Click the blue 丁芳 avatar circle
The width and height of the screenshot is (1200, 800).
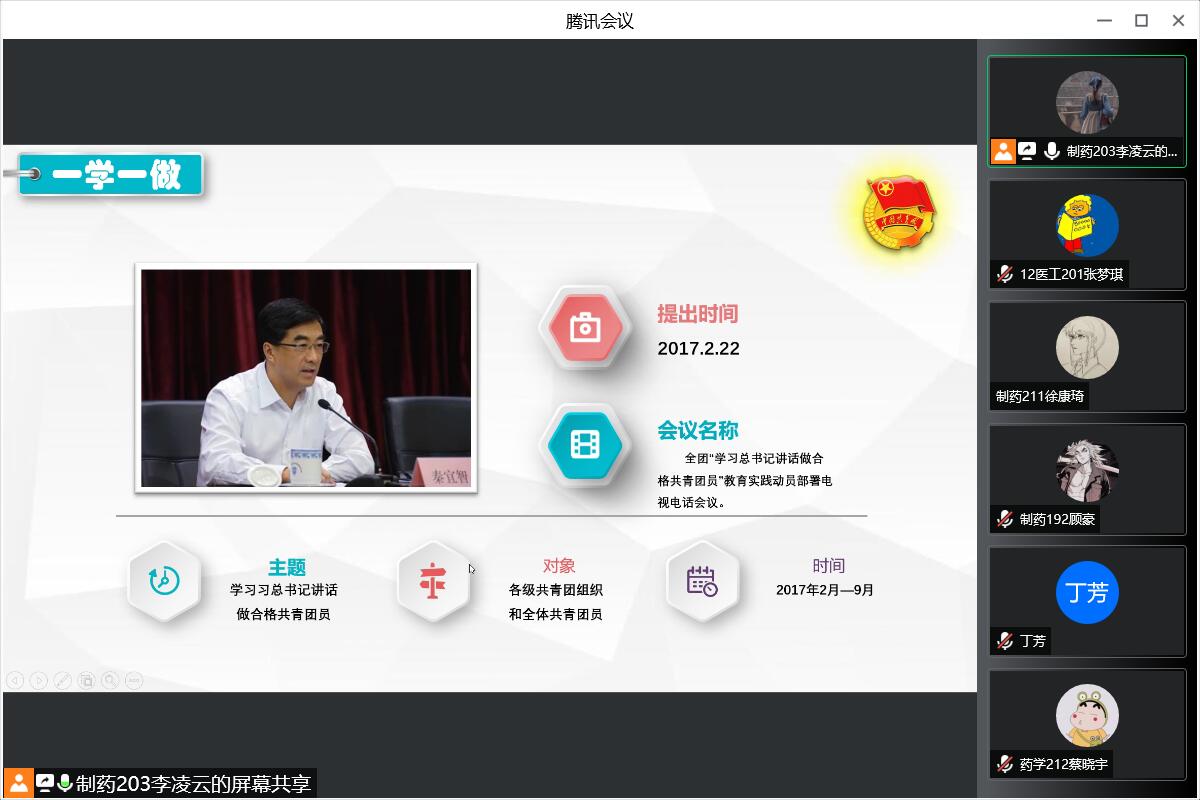1087,593
